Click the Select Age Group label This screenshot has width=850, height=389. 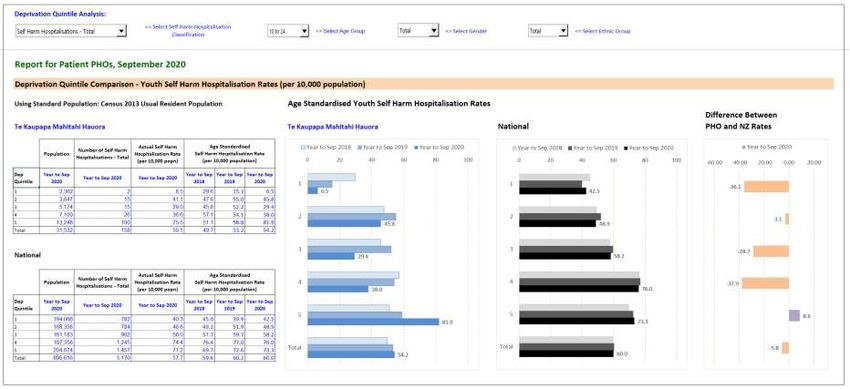pyautogui.click(x=340, y=31)
